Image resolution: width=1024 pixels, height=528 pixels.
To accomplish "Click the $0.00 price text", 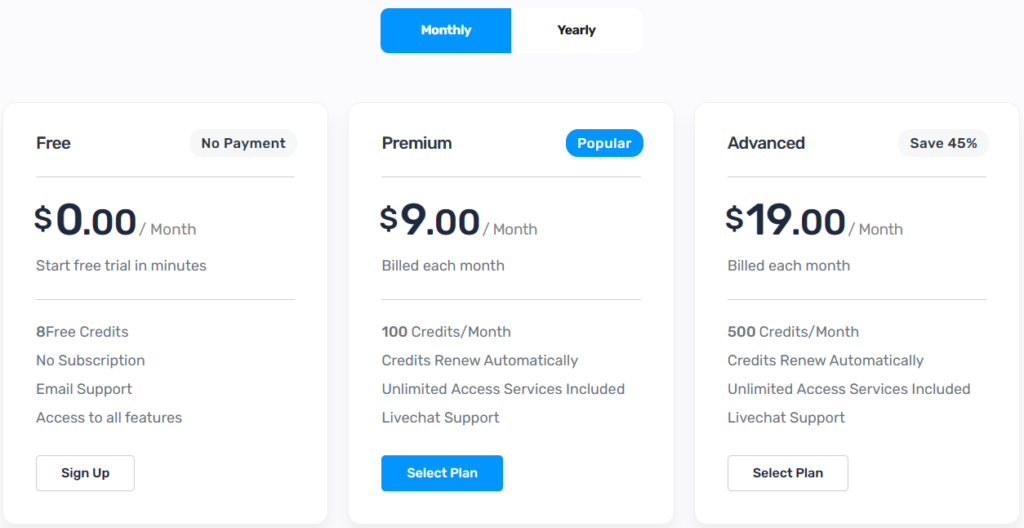I will tap(86, 221).
